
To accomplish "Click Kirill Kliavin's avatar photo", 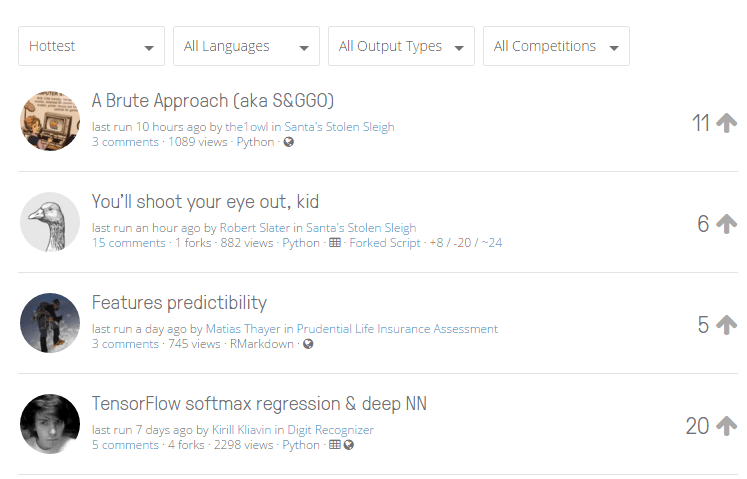I will click(x=50, y=424).
